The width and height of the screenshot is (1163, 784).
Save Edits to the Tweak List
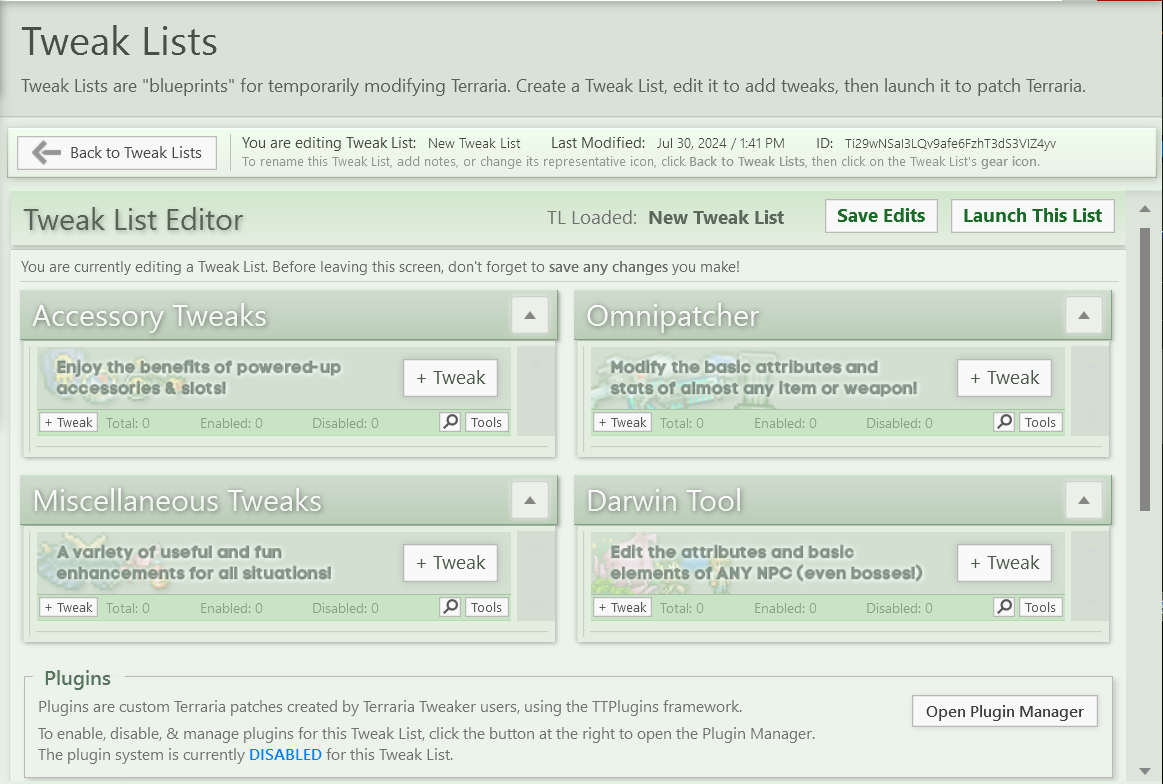click(881, 216)
